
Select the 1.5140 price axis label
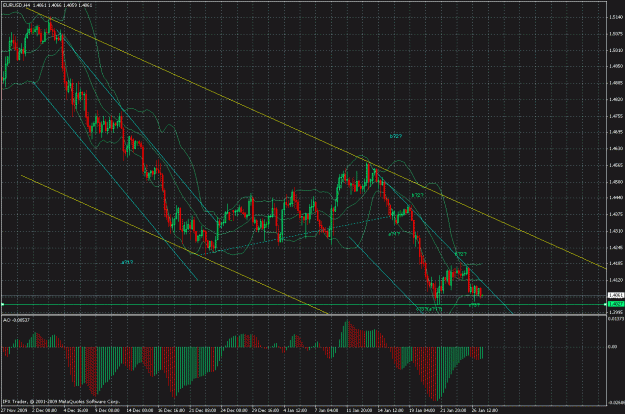pos(616,18)
